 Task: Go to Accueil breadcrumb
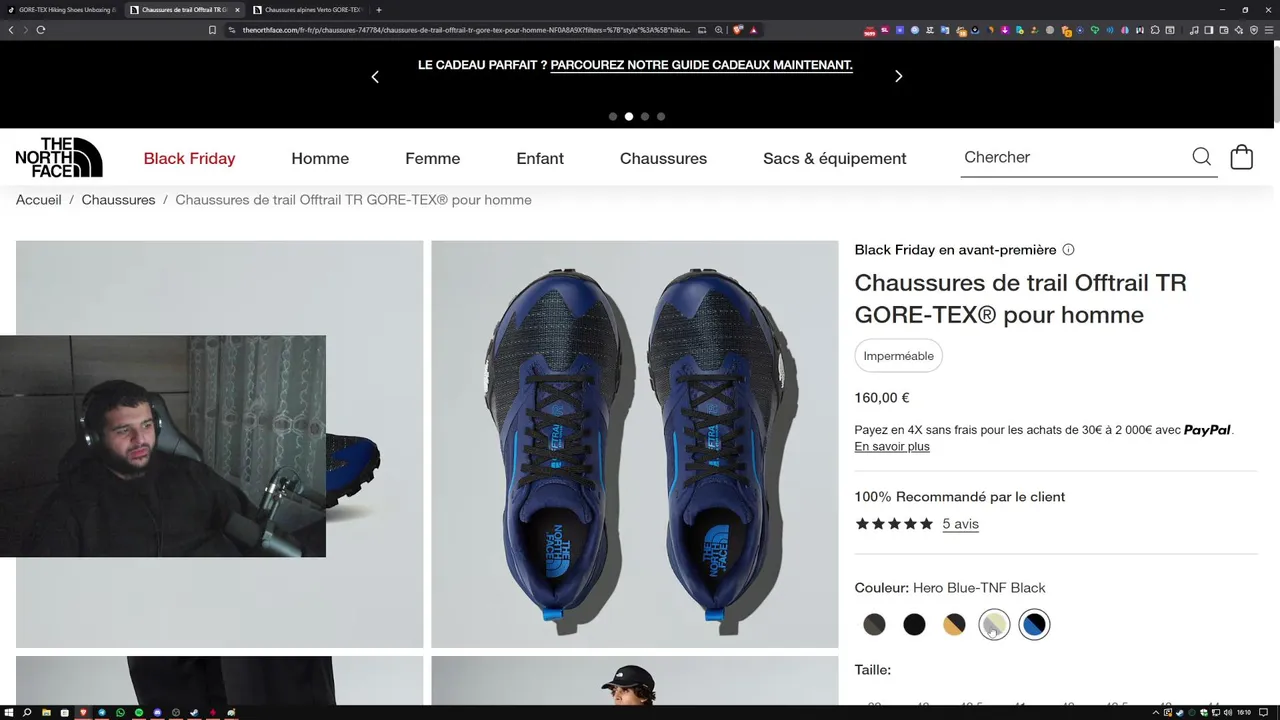(38, 200)
